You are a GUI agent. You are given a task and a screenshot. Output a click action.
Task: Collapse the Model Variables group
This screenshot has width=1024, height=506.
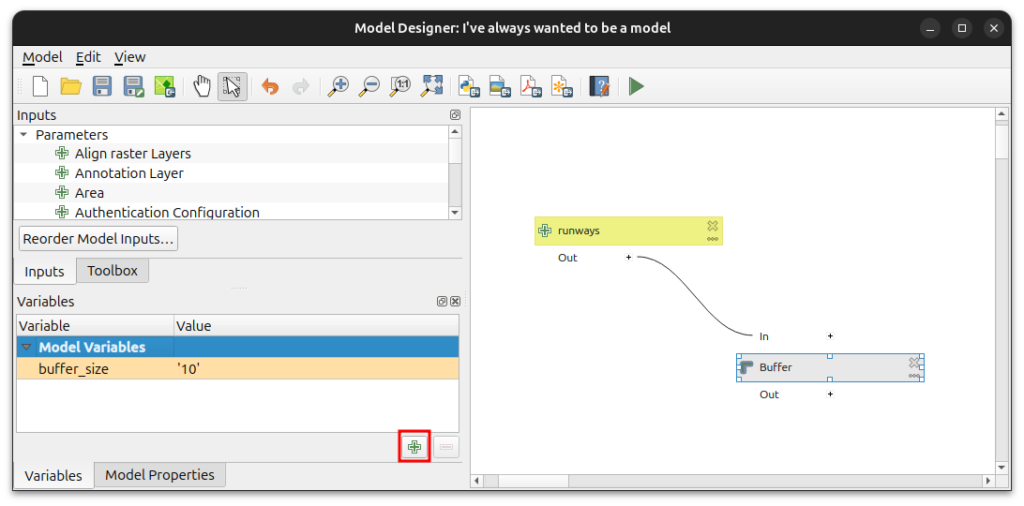26,348
